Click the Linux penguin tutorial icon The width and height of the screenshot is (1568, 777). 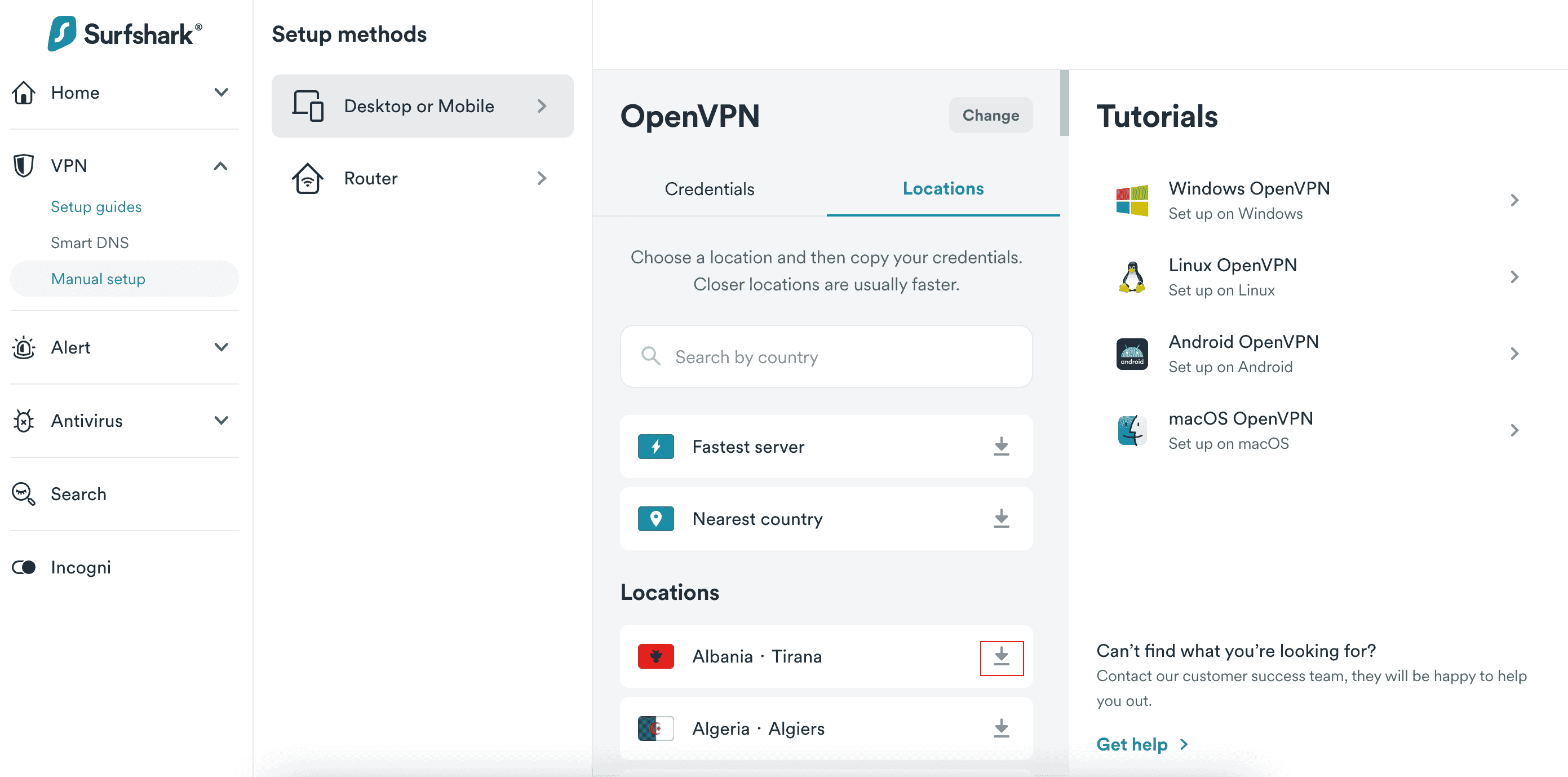pyautogui.click(x=1132, y=277)
